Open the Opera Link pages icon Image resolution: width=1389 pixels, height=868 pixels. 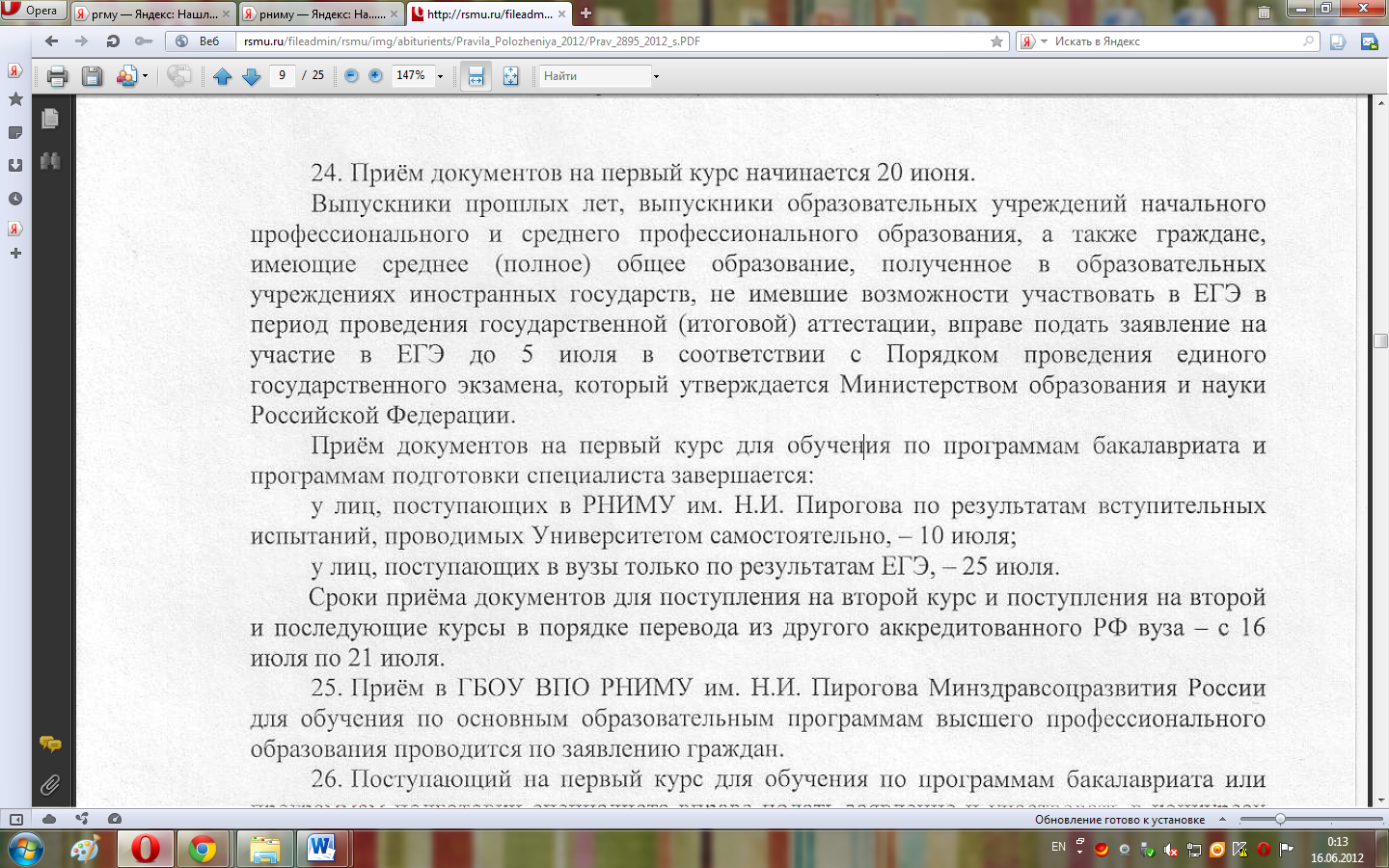pyautogui.click(x=1338, y=41)
